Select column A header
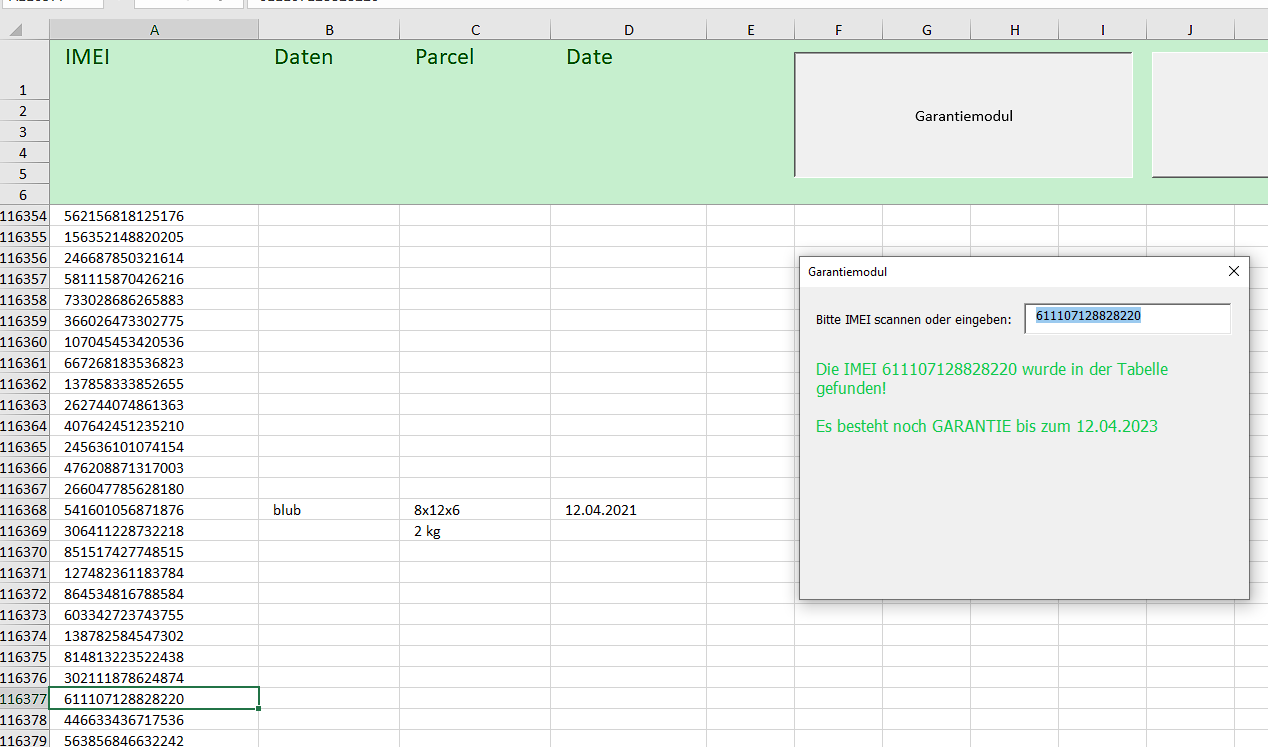The image size is (1268, 747). (154, 30)
